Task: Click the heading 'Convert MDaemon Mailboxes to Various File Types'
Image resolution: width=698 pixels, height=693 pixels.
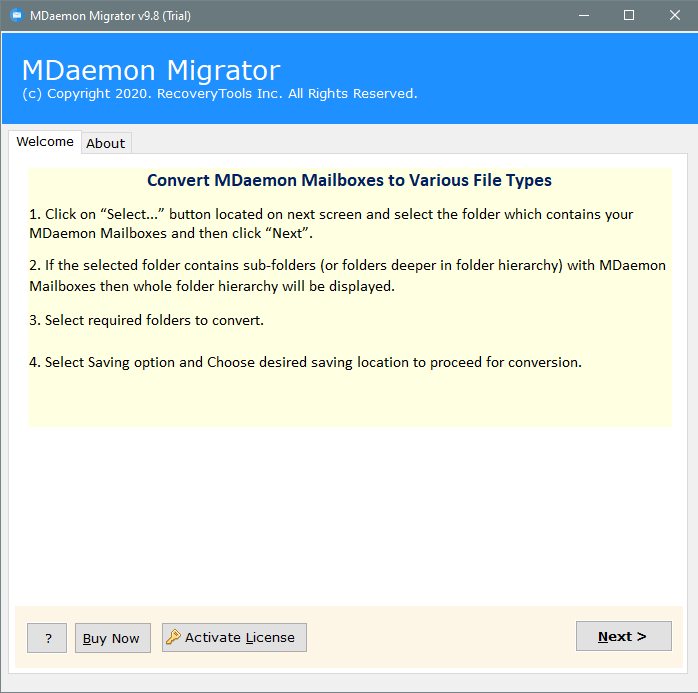Action: pos(349,180)
